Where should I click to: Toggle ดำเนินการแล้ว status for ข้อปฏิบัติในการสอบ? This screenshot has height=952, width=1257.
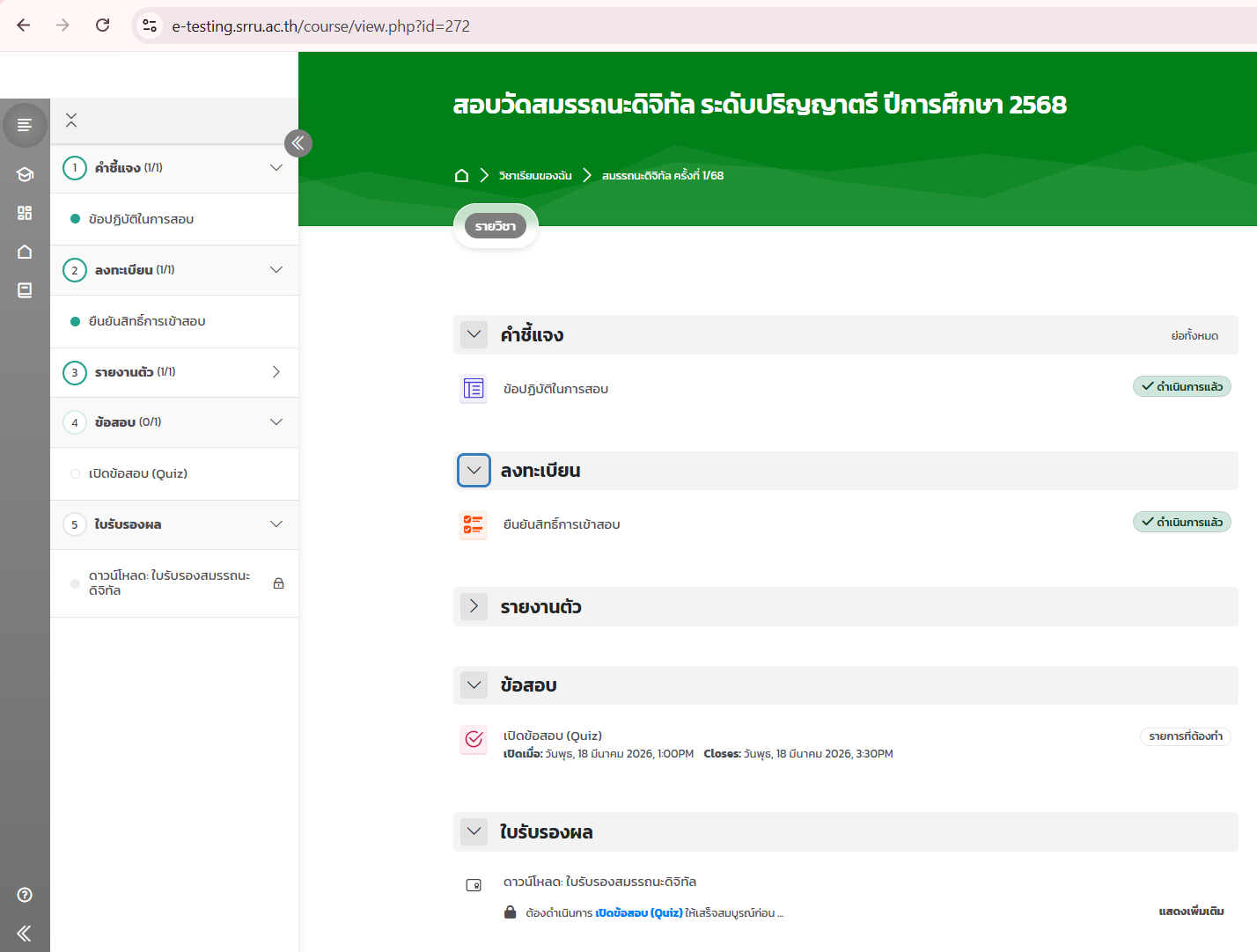(x=1181, y=387)
